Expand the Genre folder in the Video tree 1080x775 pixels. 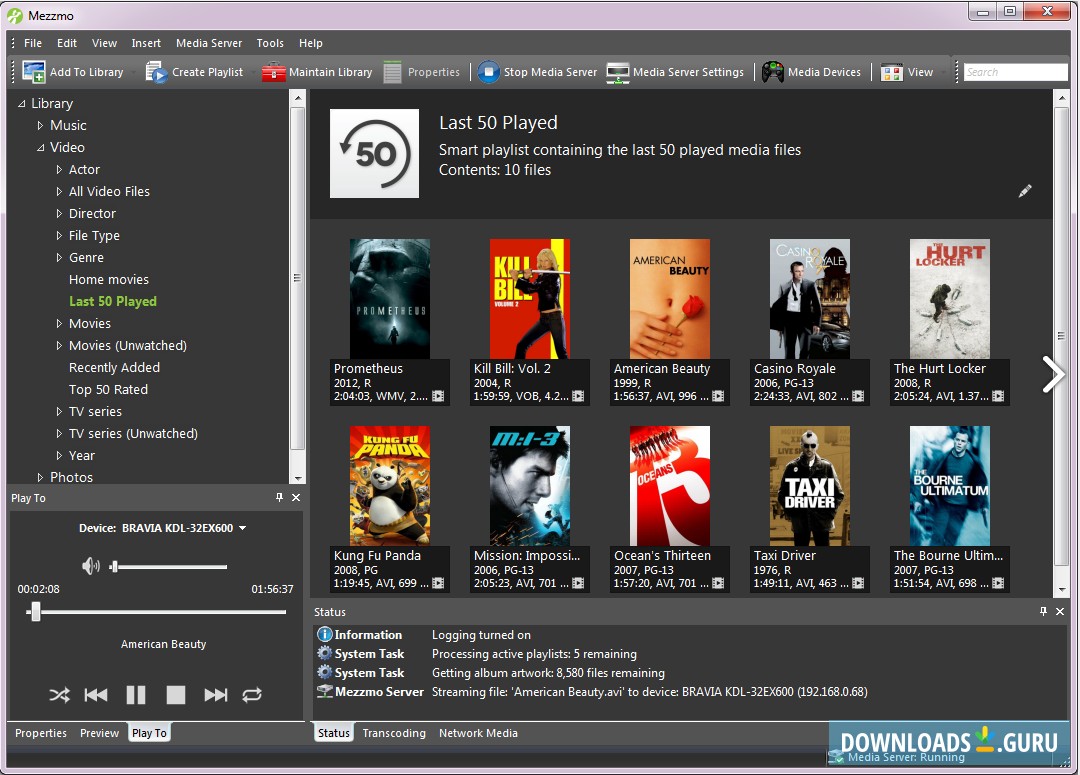pos(59,257)
